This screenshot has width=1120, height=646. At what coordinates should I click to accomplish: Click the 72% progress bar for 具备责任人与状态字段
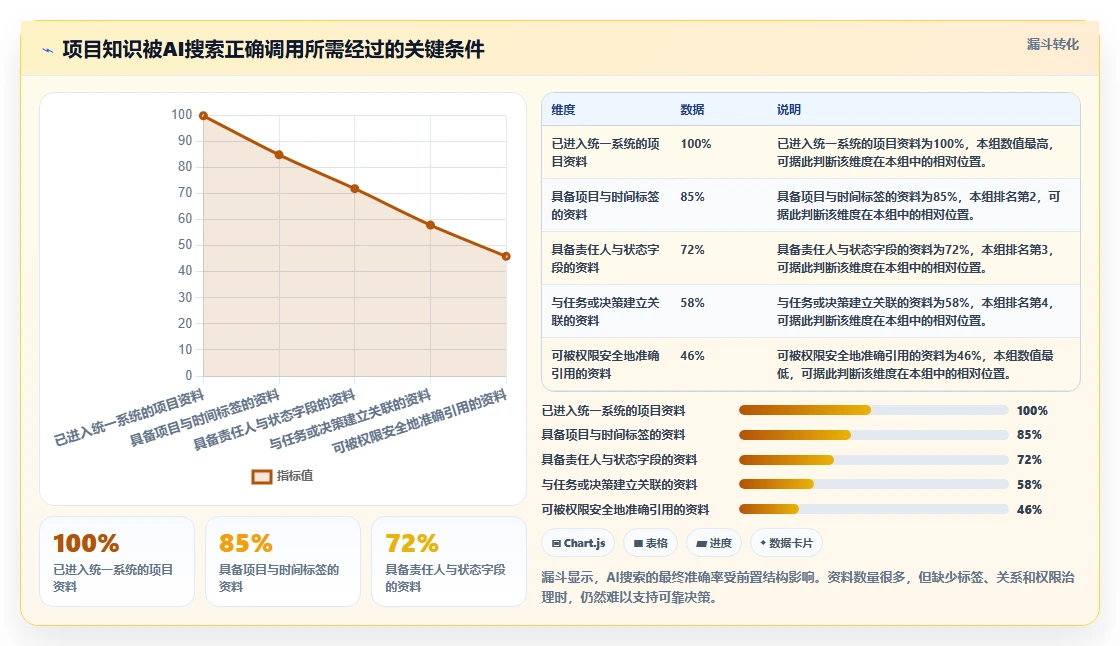(874, 460)
